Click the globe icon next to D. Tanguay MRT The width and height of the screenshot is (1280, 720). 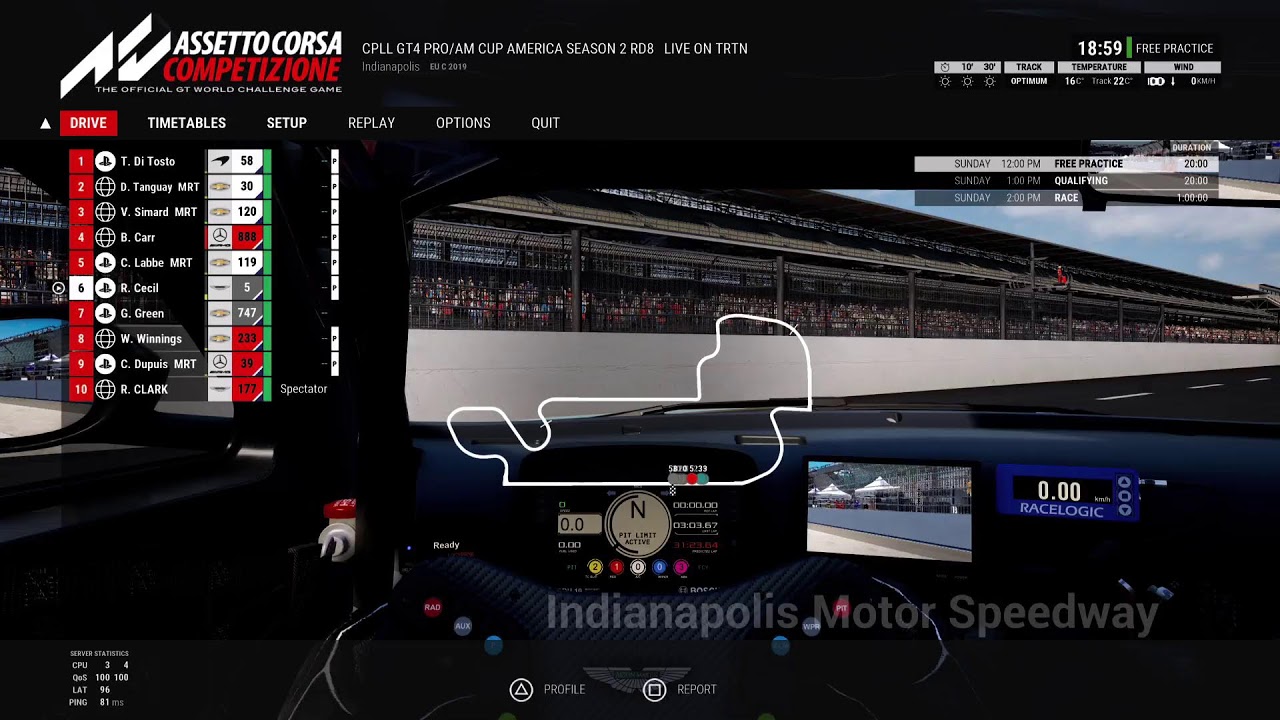pos(105,186)
